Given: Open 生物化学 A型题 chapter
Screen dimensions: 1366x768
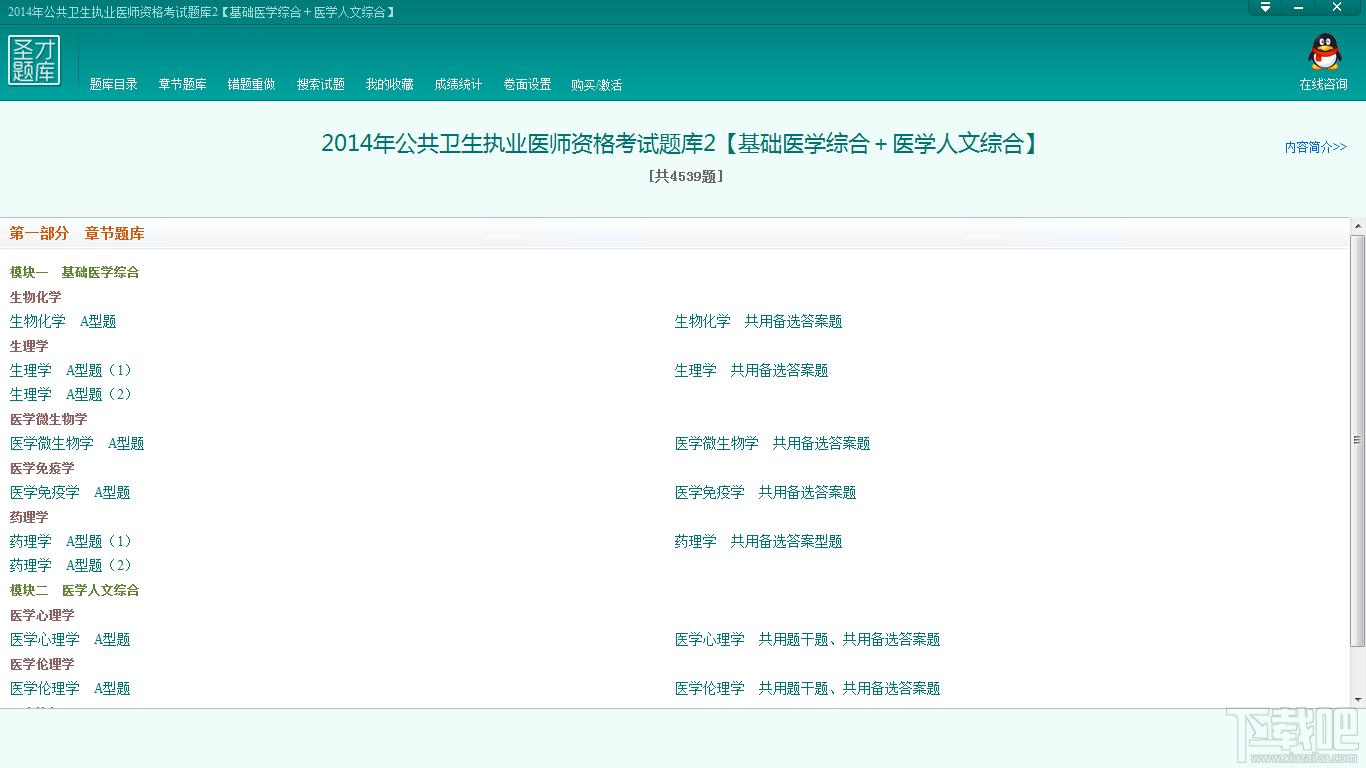Looking at the screenshot, I should point(65,321).
